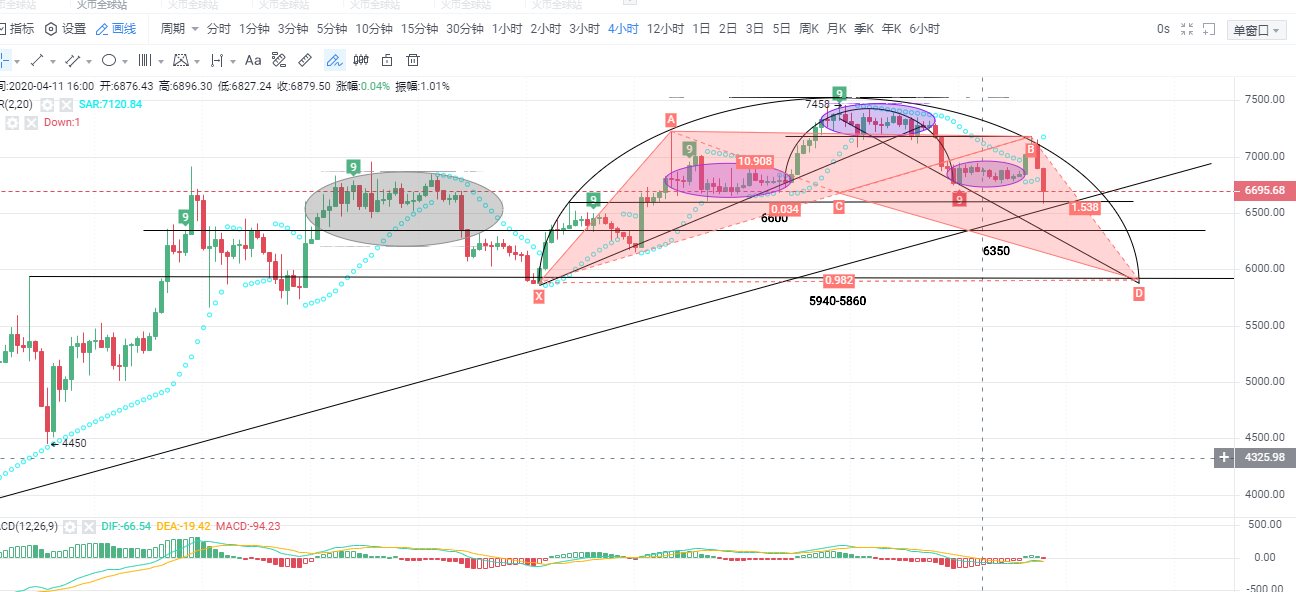The image size is (1296, 592).
Task: Select the harmonic pattern drawing tool
Action: pyautogui.click(x=181, y=60)
